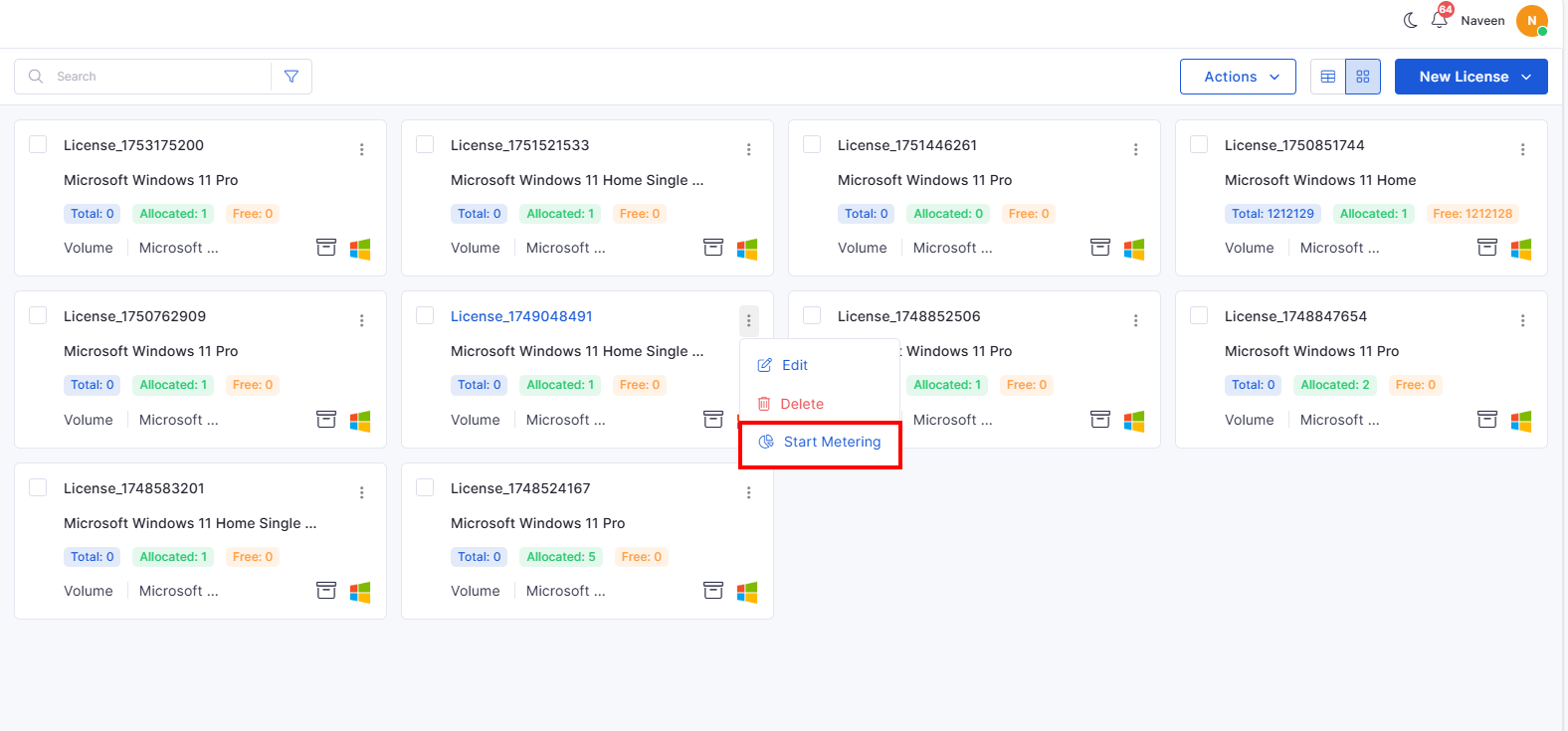Click archive icon on License_1753175200 card
1568x731 pixels.
(326, 248)
